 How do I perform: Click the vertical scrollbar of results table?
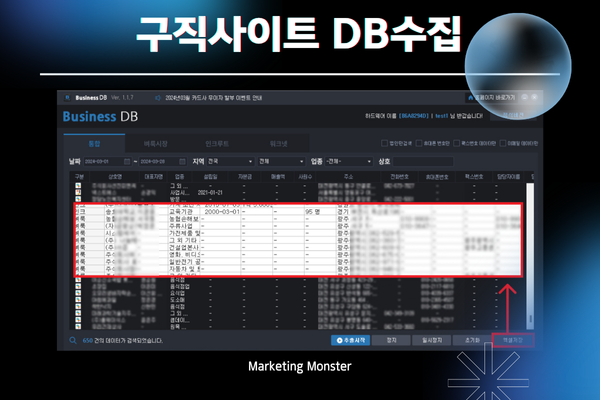pyautogui.click(x=530, y=256)
